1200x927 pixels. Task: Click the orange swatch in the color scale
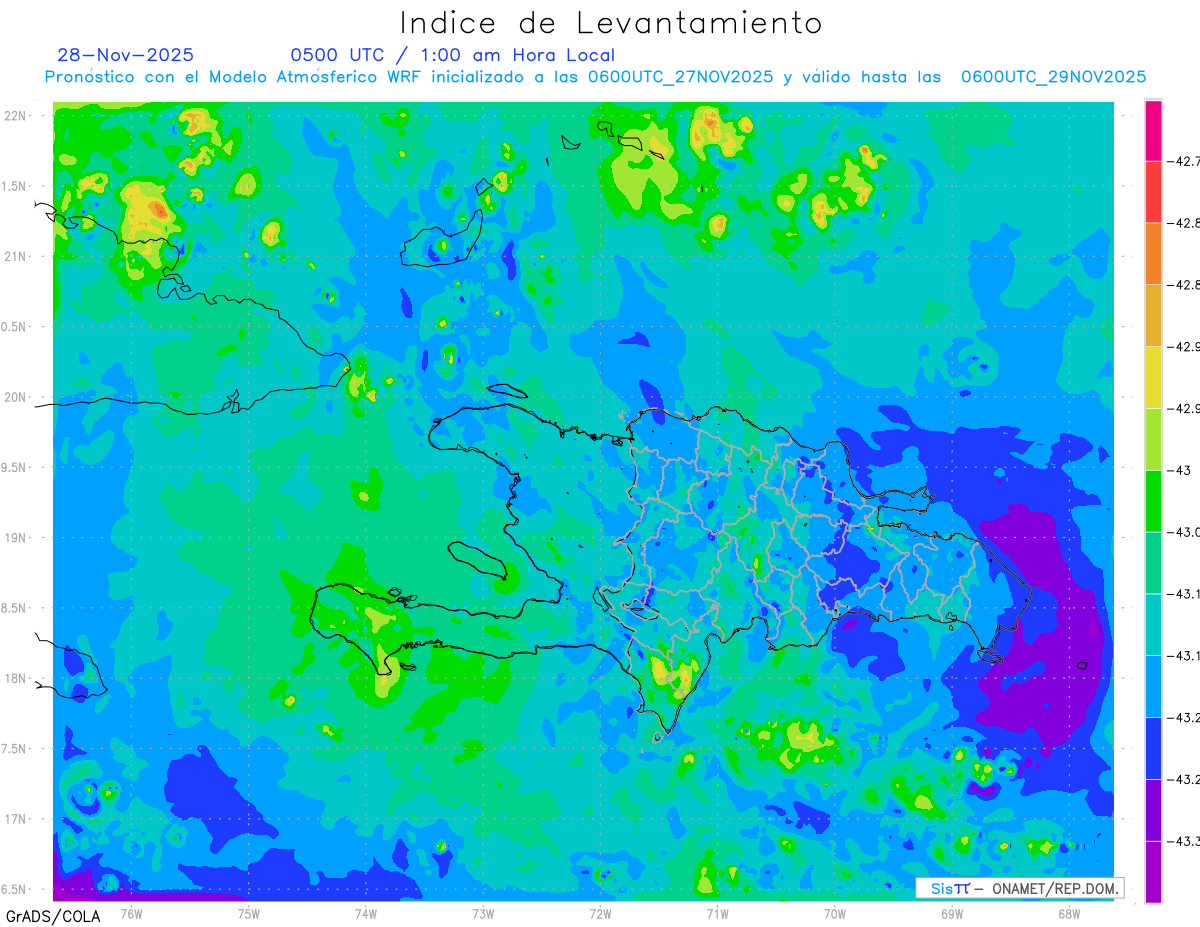click(1153, 254)
